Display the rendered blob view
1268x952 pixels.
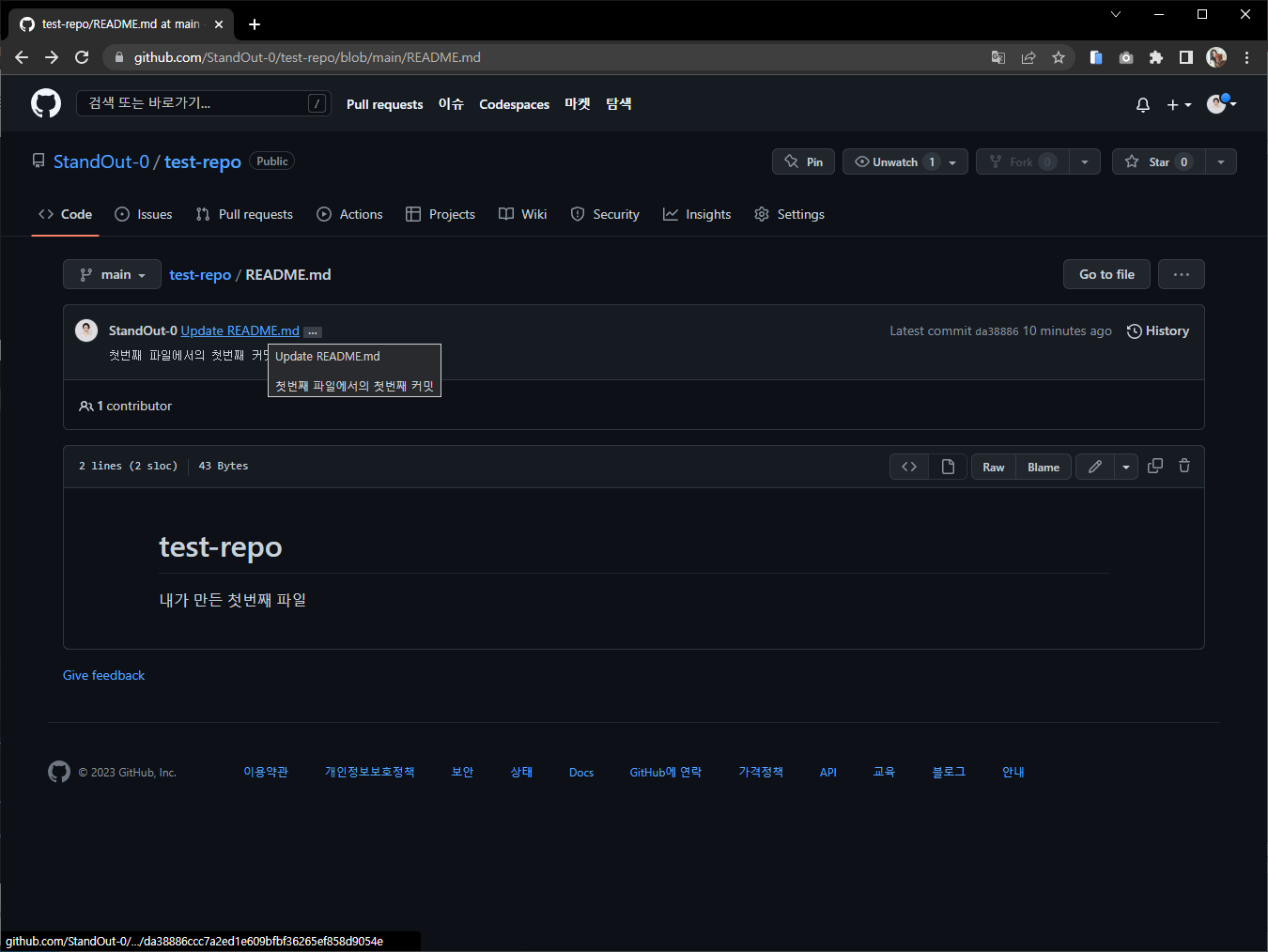(948, 467)
